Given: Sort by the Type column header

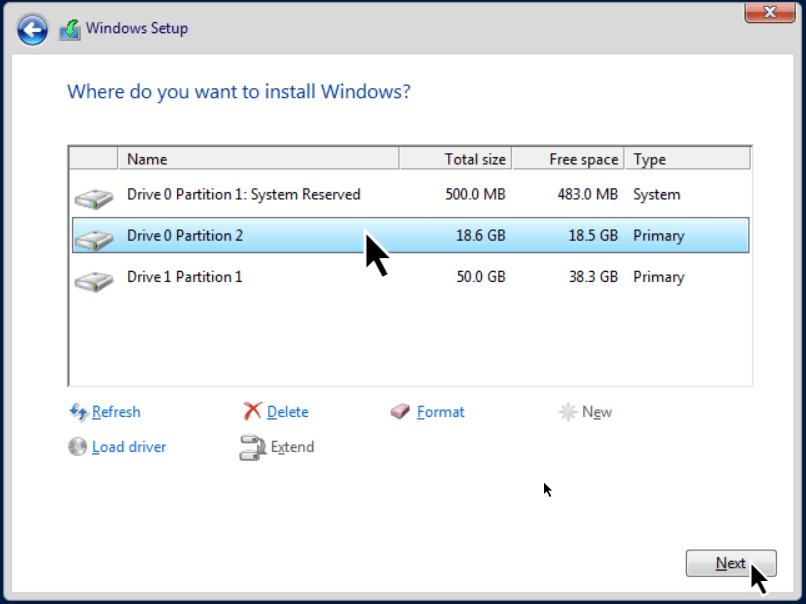Looking at the screenshot, I should coord(688,159).
